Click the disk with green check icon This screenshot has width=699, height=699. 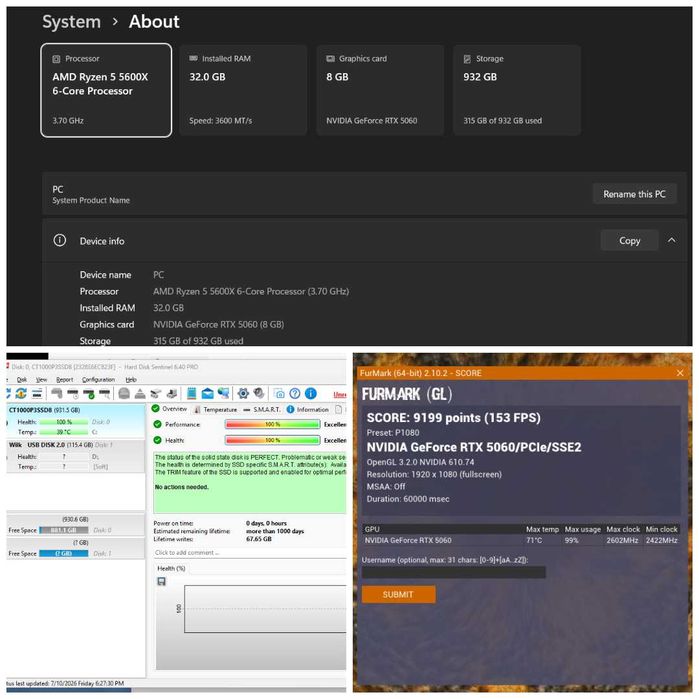pos(89,393)
